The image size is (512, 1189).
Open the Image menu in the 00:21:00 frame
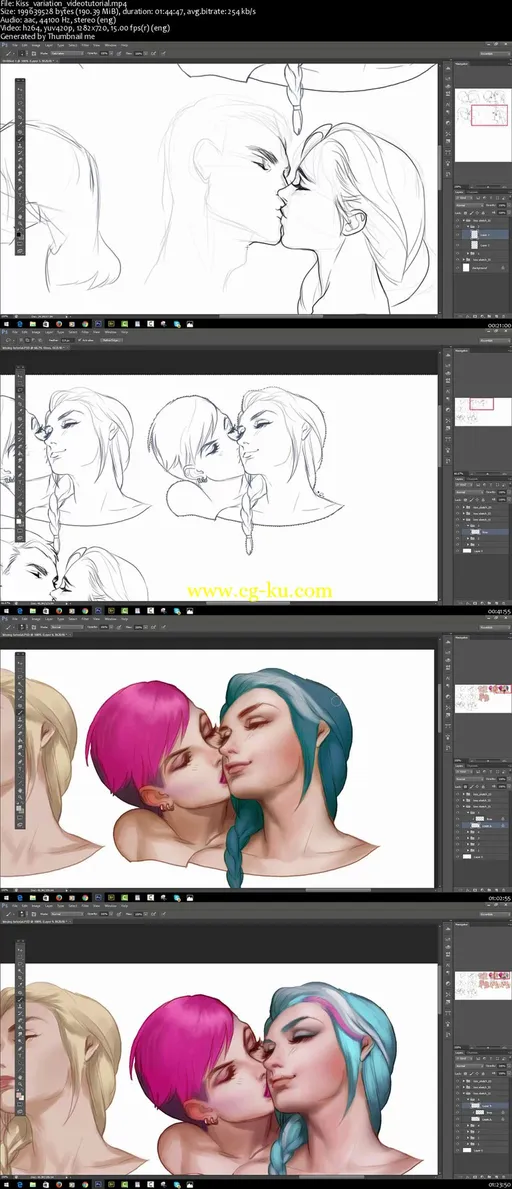(36, 45)
